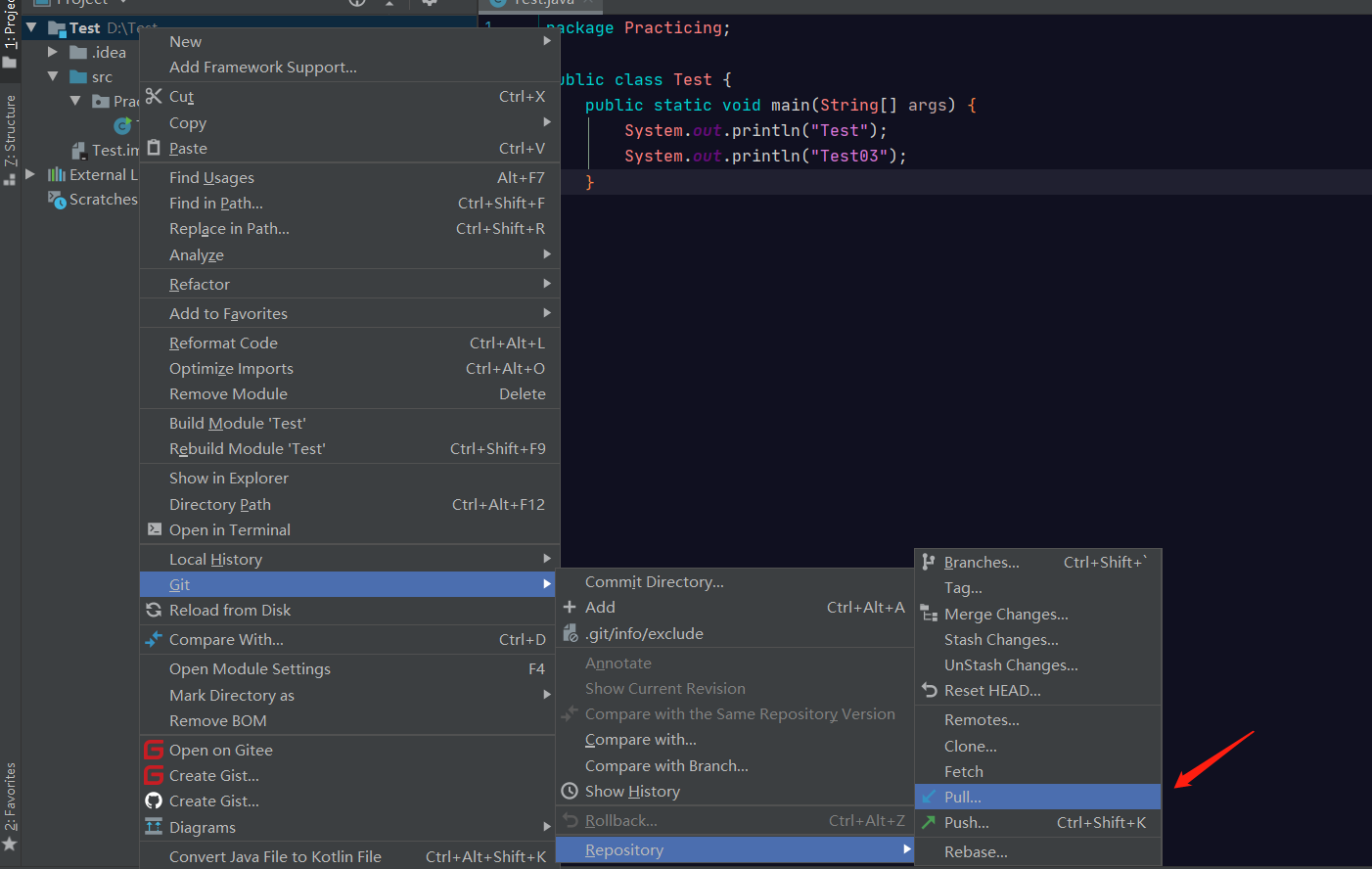Choose Compare with Branch... in the Git submenu
The image size is (1372, 869).
(x=735, y=765)
